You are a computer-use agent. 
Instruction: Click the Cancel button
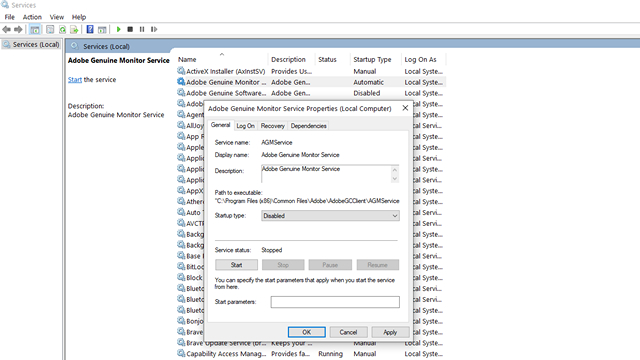coord(348,332)
